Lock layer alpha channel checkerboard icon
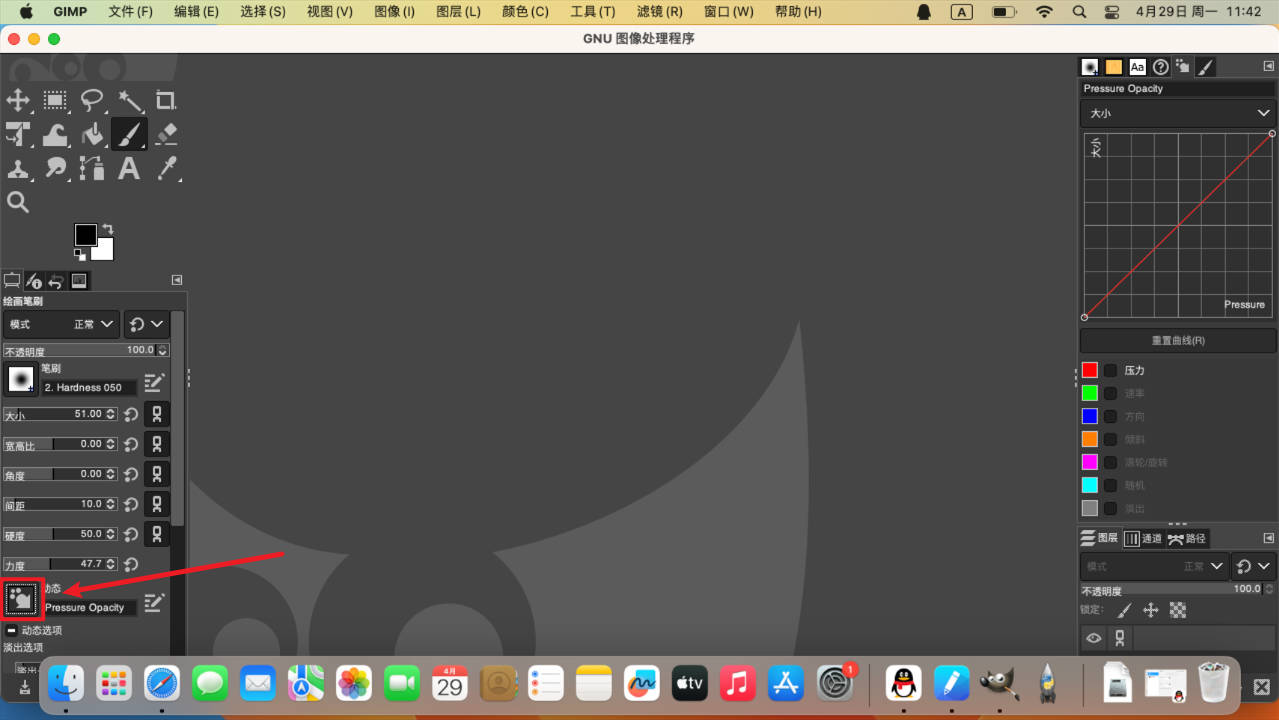Screen dimensions: 1279x720 [x=1178, y=609]
